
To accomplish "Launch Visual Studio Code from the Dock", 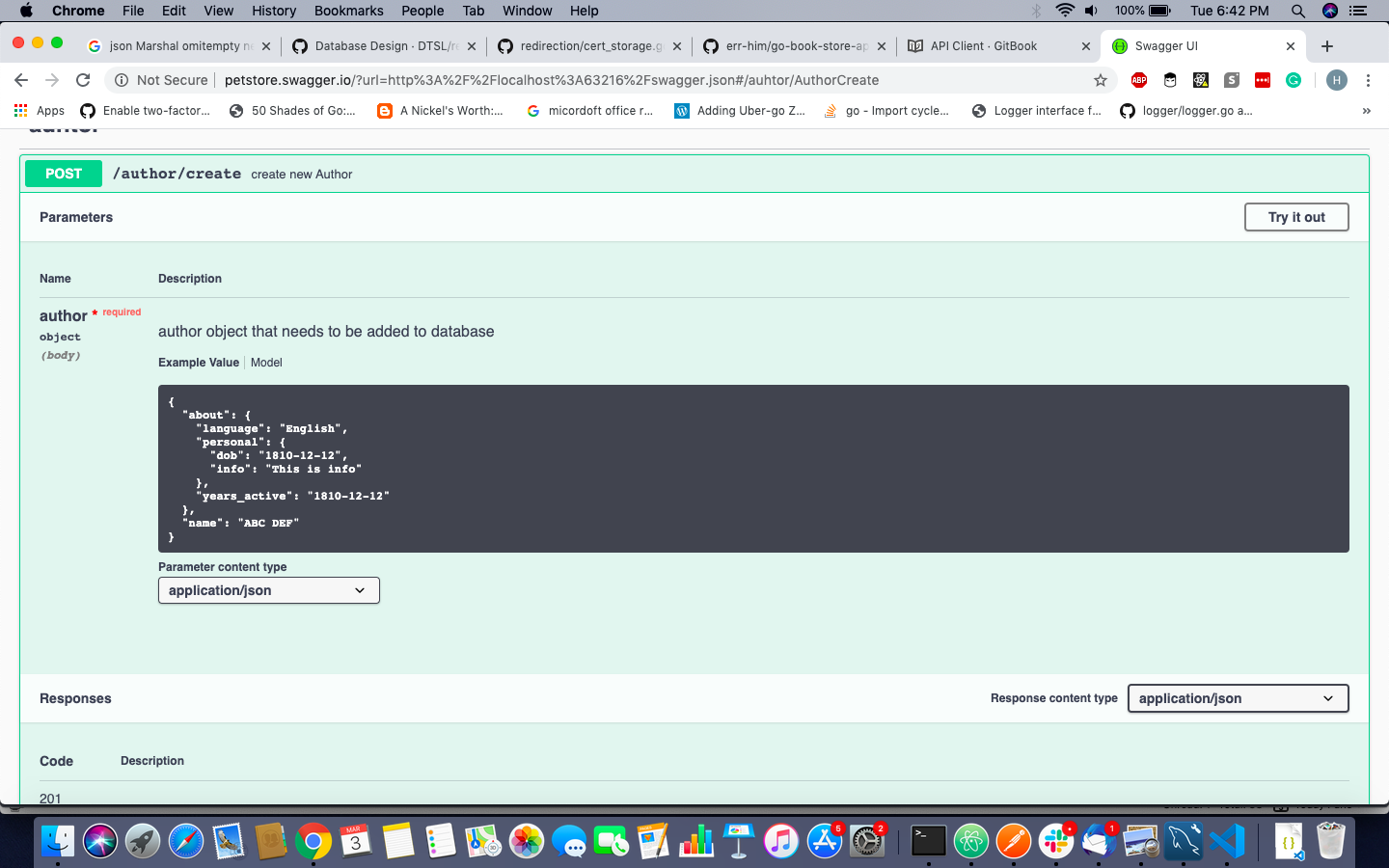I will (x=1226, y=841).
